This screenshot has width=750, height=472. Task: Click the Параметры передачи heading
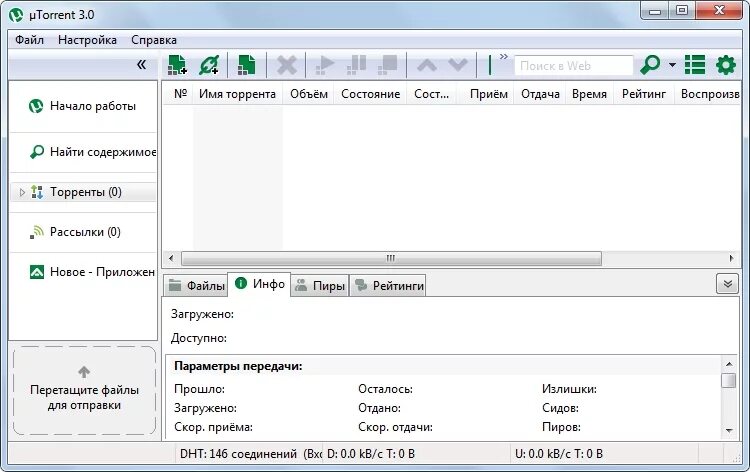point(238,366)
